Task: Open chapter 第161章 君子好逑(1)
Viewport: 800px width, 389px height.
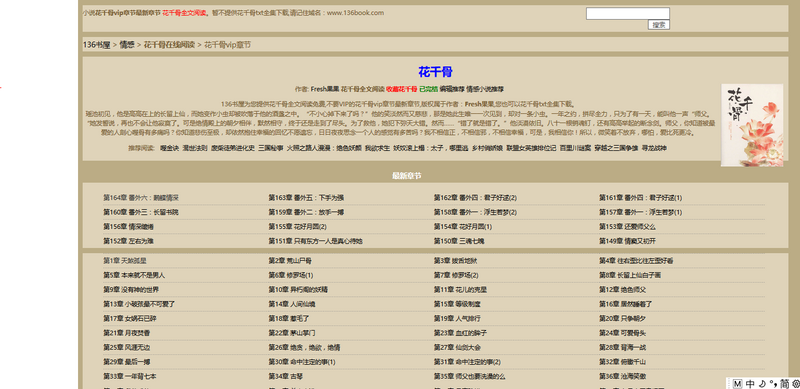Action: pyautogui.click(x=640, y=198)
